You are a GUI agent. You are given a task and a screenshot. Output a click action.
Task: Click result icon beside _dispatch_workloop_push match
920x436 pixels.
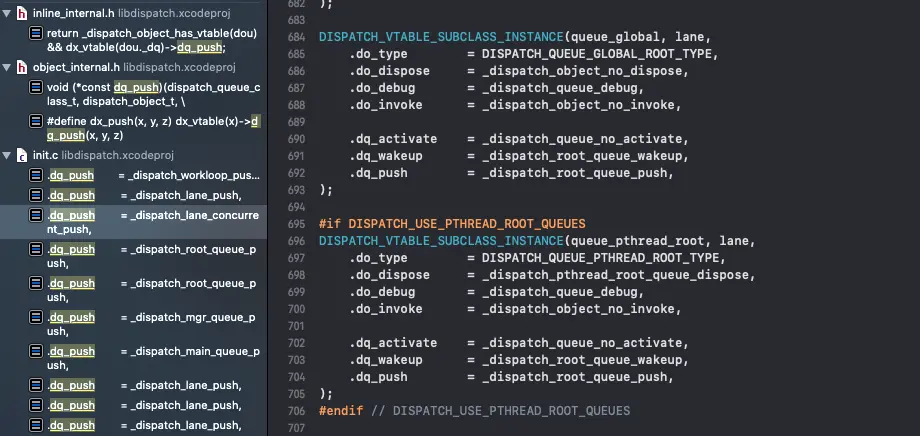36,175
